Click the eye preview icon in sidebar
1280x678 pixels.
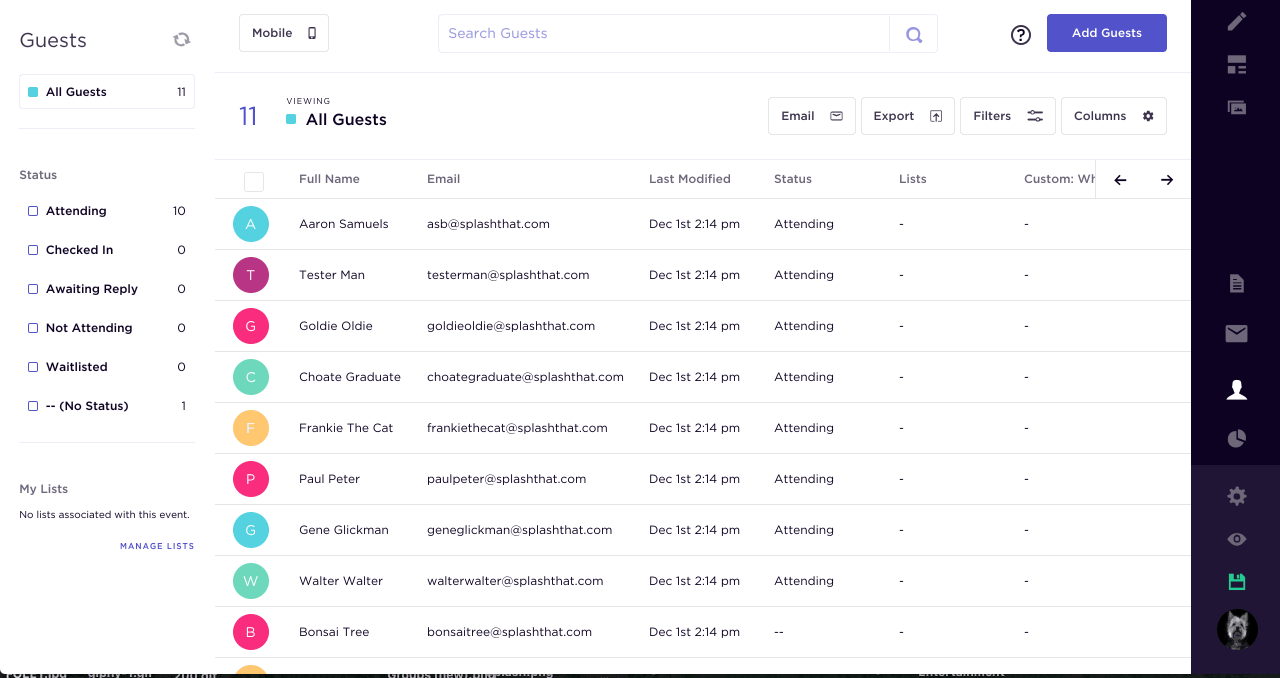tap(1237, 539)
